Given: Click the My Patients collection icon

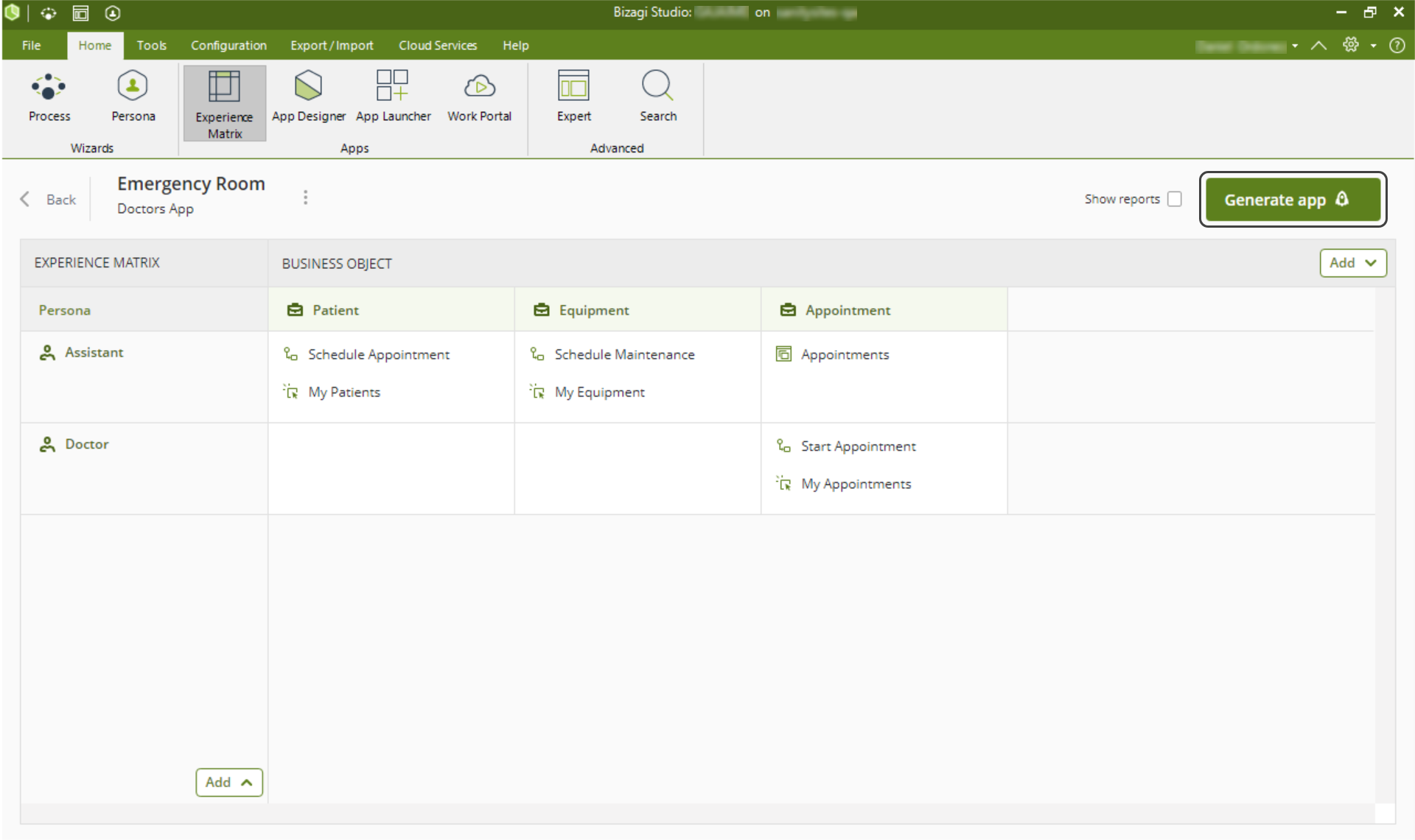Looking at the screenshot, I should pyautogui.click(x=291, y=391).
